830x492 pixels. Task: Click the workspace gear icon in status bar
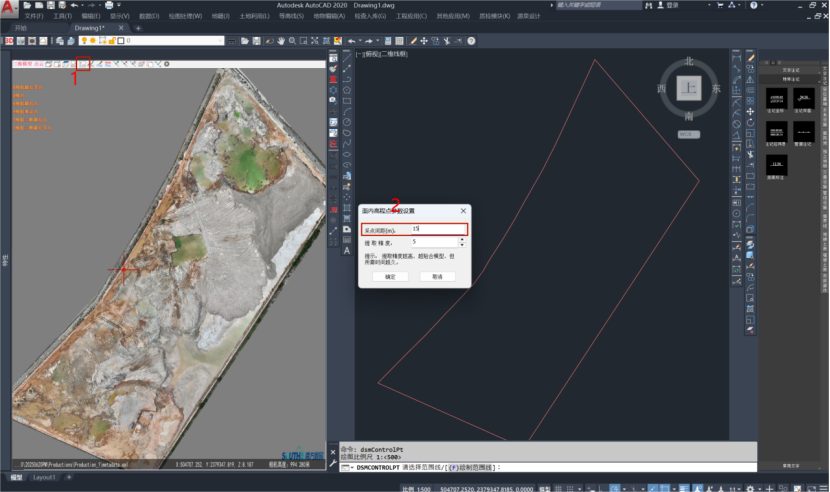coord(750,488)
